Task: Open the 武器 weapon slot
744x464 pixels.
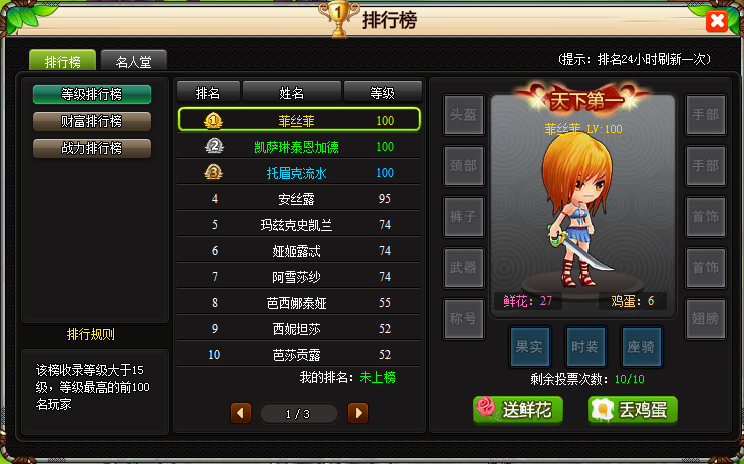Action: click(464, 268)
